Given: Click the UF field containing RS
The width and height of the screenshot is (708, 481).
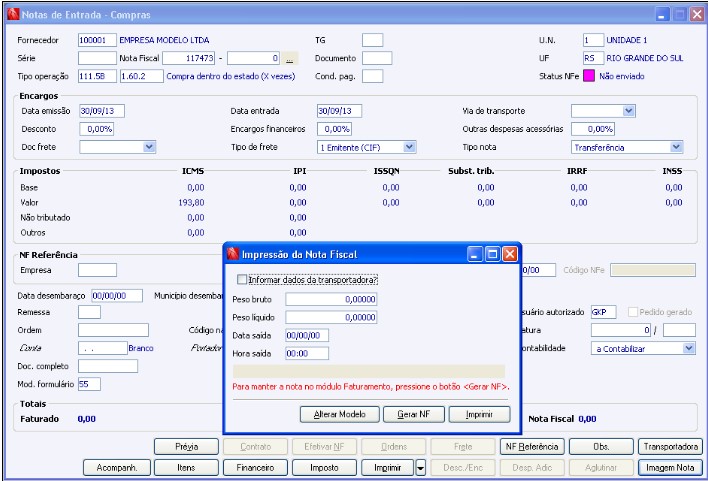Looking at the screenshot, I should point(593,58).
